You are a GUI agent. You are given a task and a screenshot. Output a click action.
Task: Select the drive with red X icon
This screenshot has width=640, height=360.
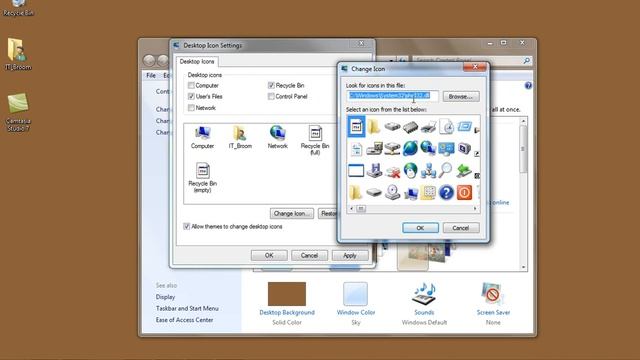pyautogui.click(x=392, y=171)
